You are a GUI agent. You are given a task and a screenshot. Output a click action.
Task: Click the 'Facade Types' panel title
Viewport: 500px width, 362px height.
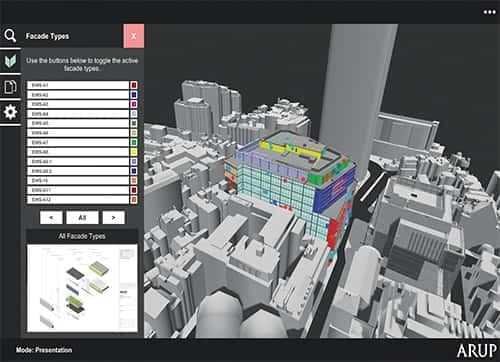tap(47, 36)
